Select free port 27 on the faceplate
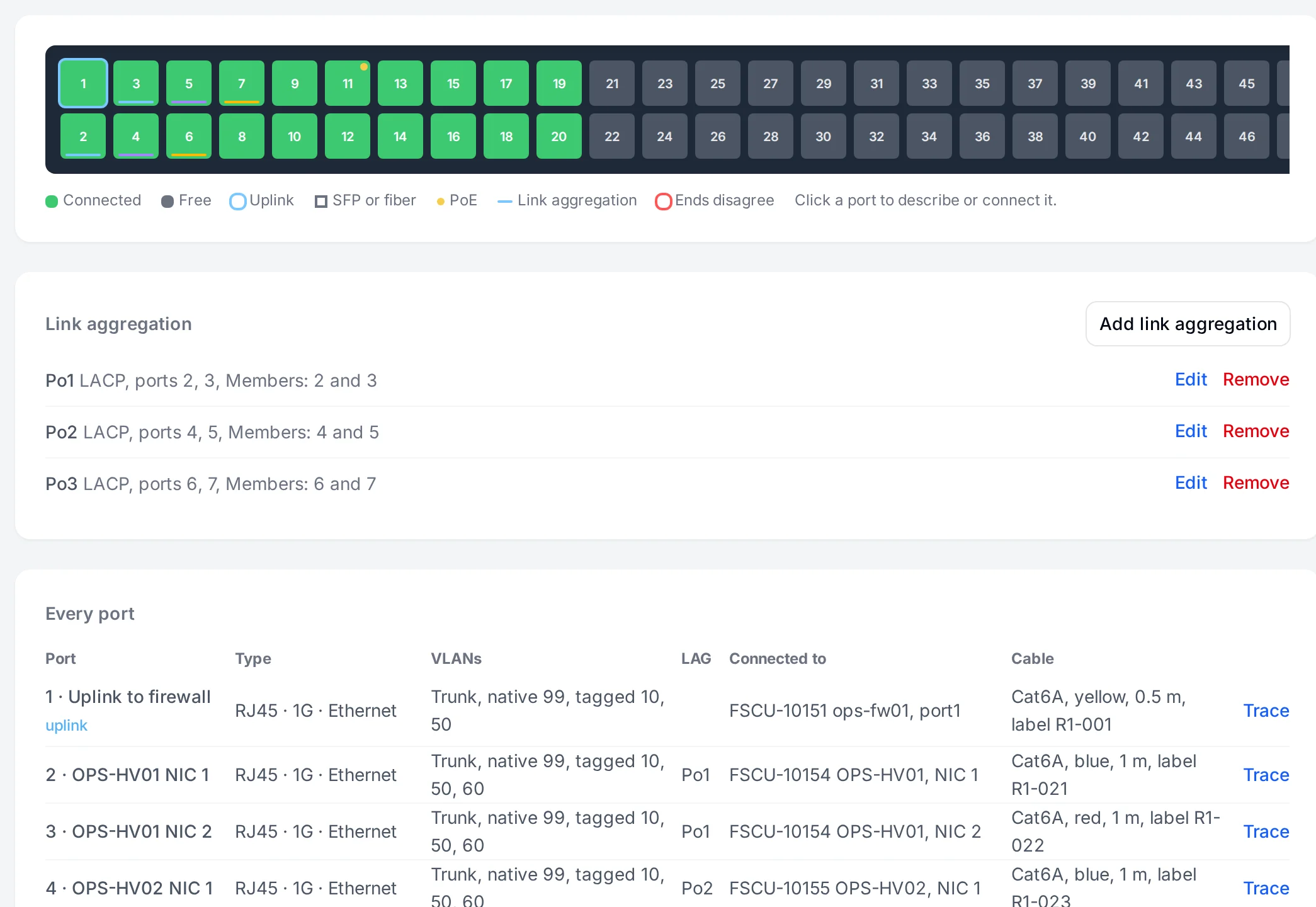 point(771,83)
